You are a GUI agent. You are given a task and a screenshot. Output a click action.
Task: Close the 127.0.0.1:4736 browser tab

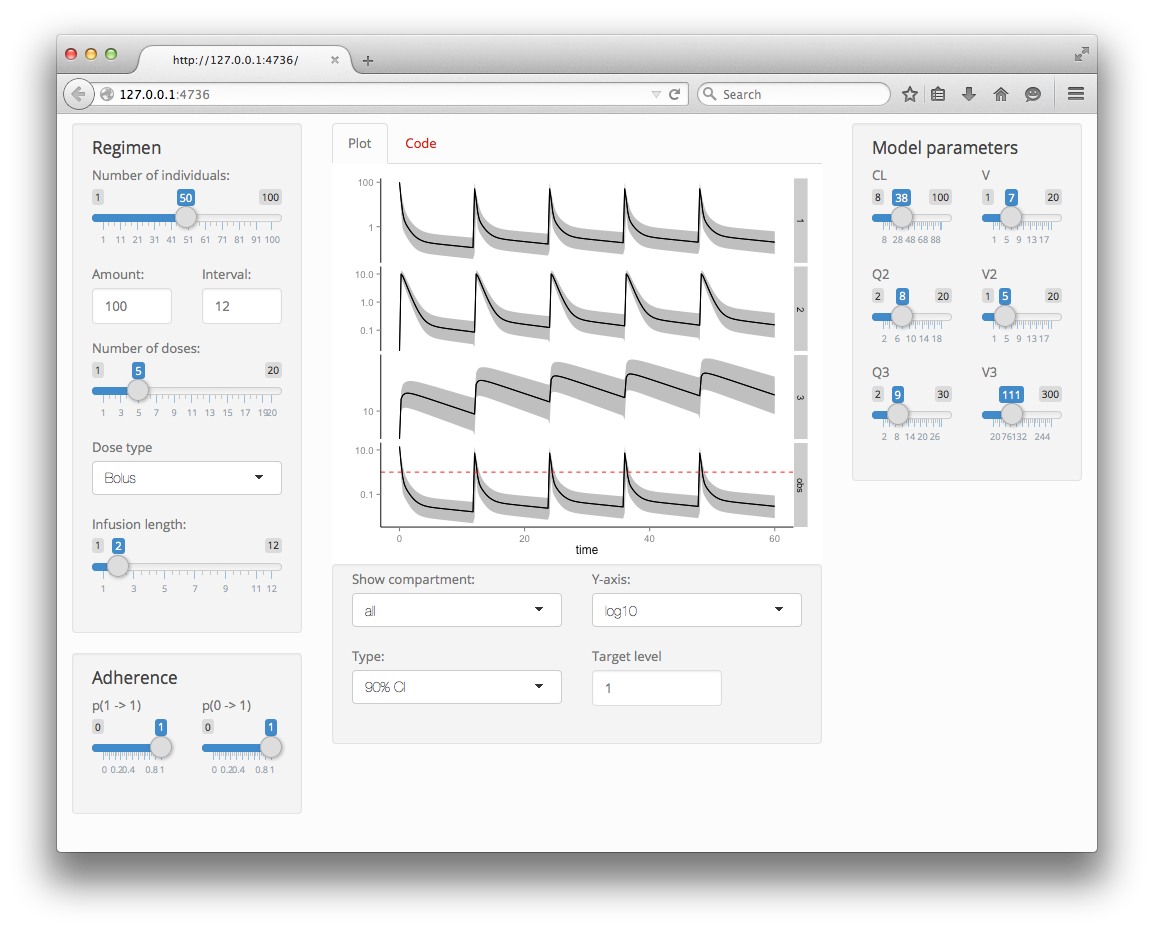335,60
